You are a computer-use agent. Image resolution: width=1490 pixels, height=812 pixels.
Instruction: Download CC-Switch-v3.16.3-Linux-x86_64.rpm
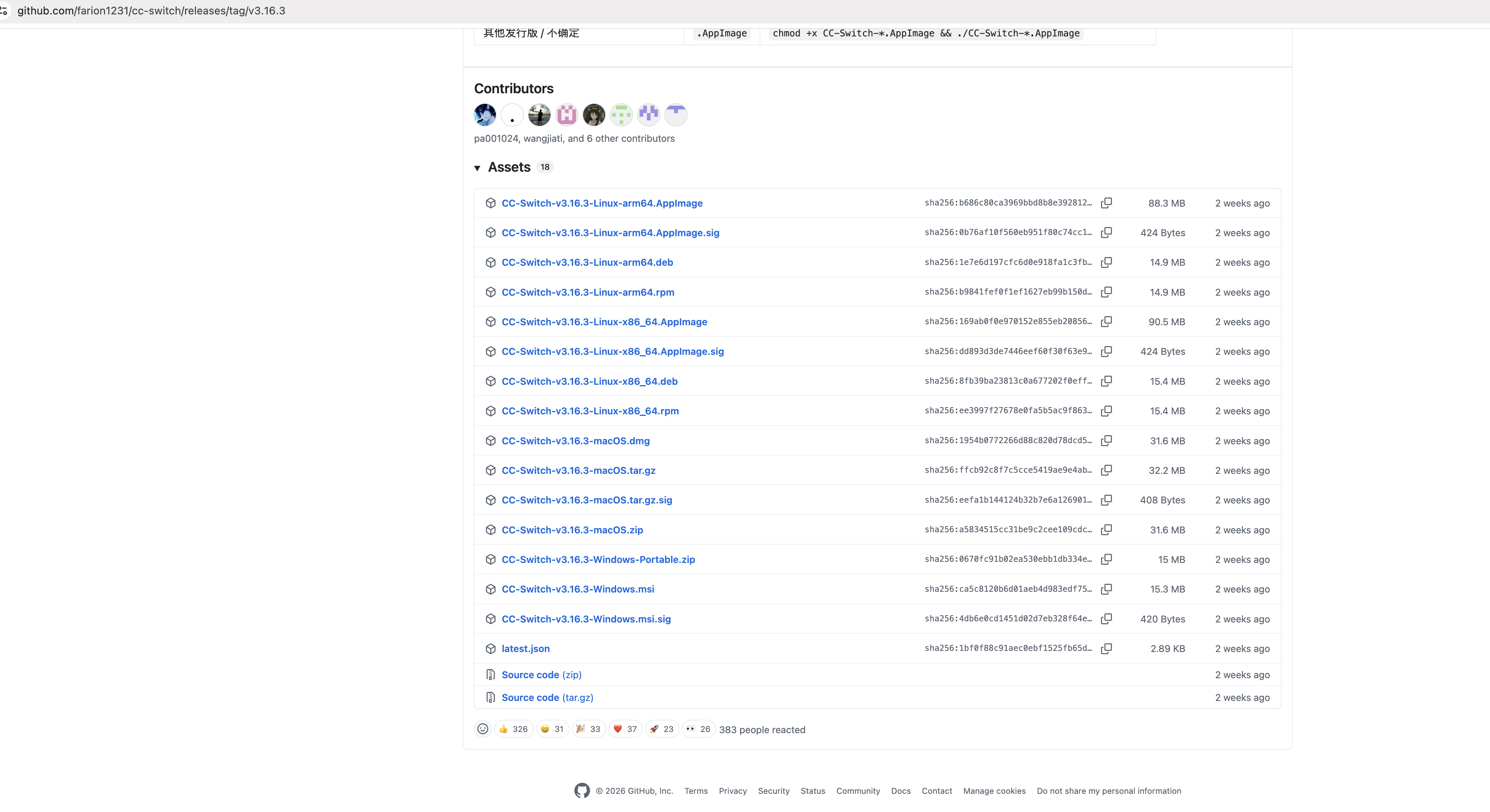(x=590, y=411)
